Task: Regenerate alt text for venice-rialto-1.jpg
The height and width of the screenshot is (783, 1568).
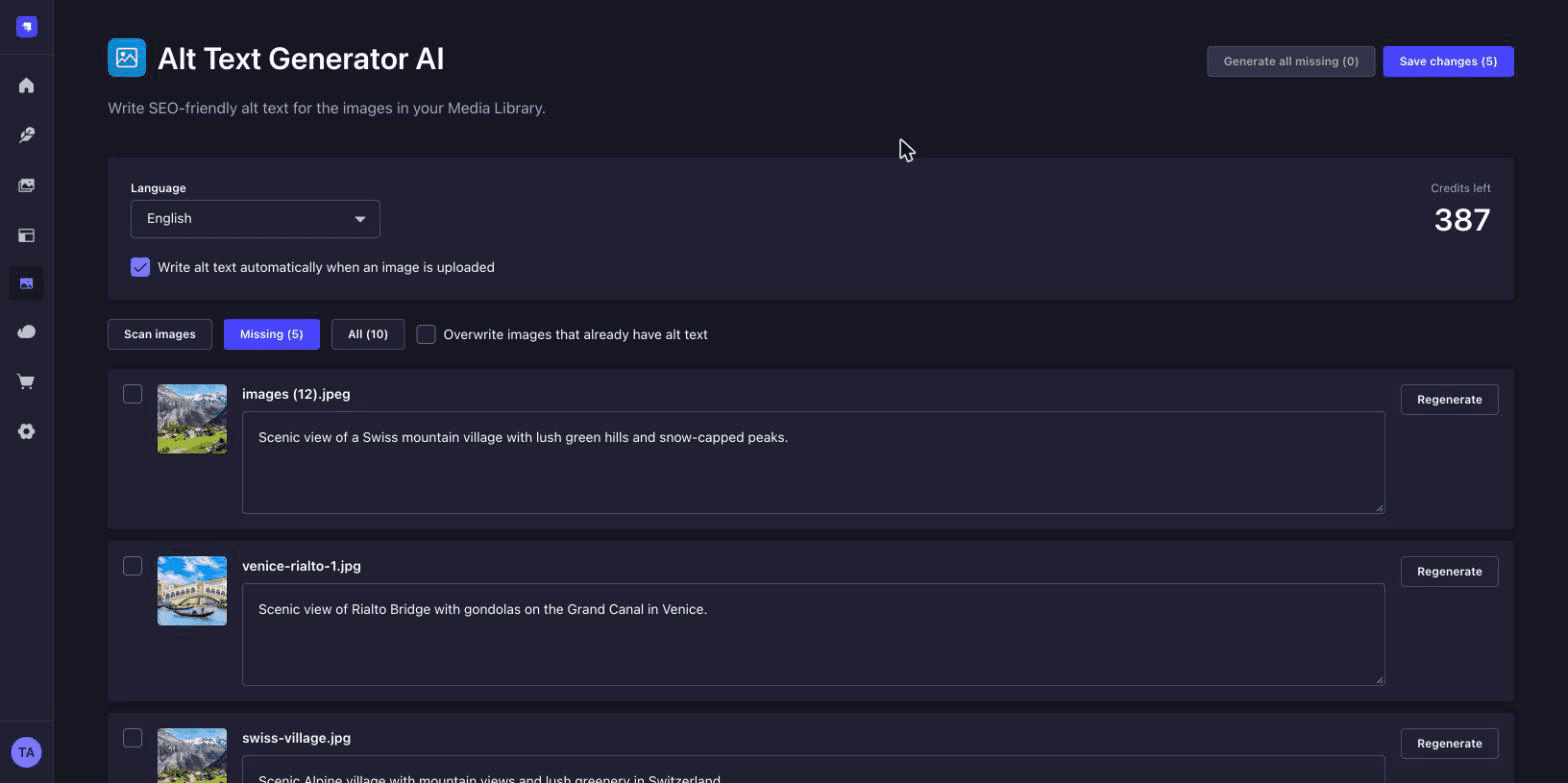Action: point(1449,571)
